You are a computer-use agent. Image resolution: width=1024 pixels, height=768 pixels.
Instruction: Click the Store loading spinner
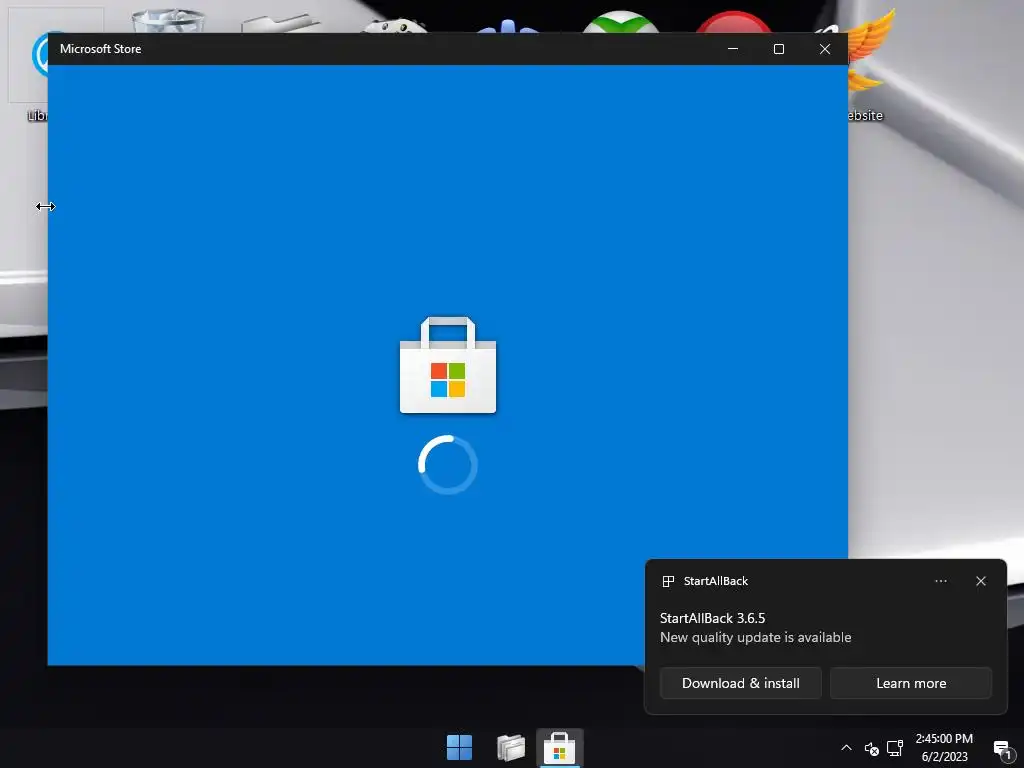[x=448, y=464]
